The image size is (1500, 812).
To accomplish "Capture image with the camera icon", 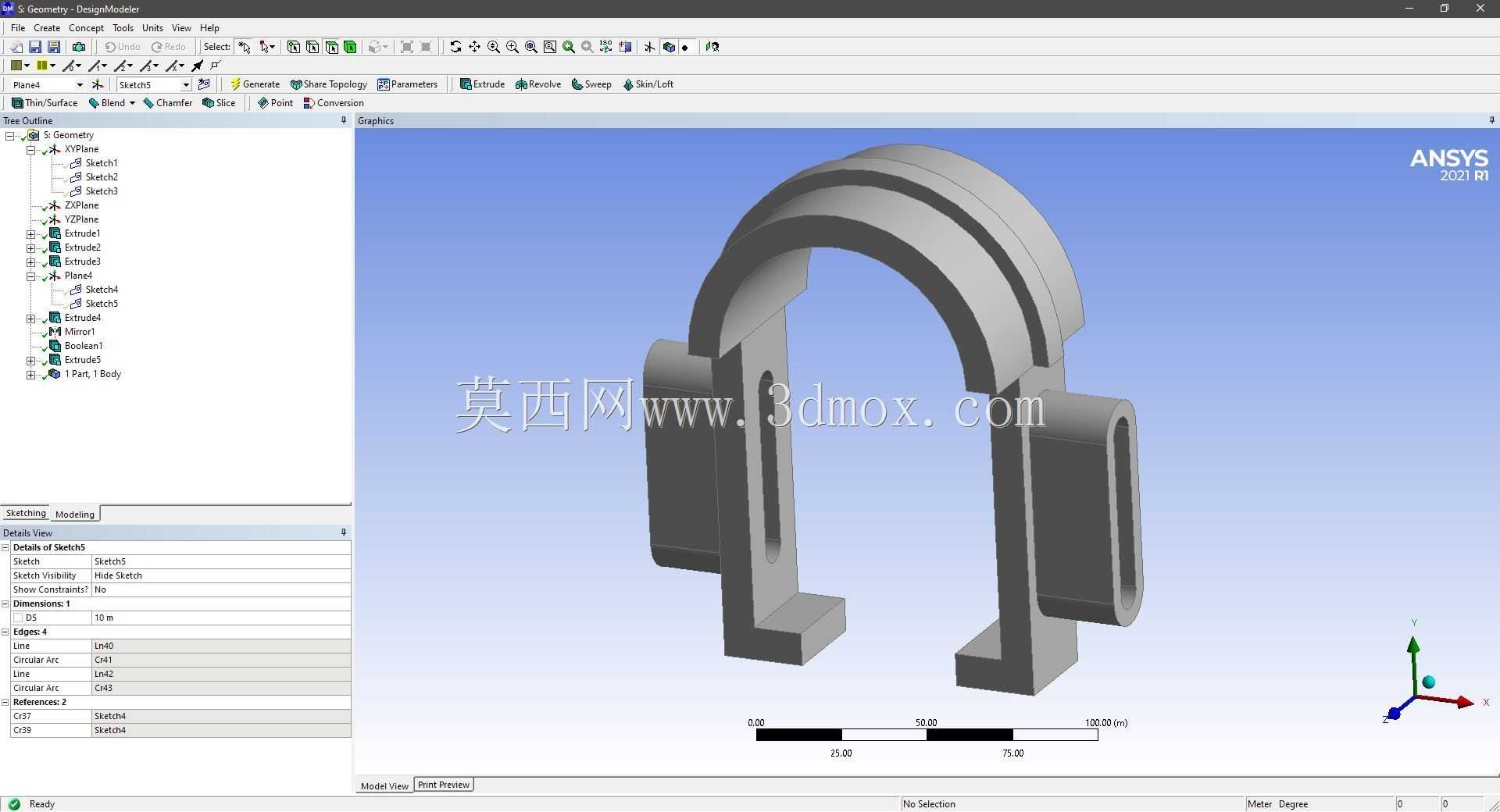I will click(x=79, y=47).
